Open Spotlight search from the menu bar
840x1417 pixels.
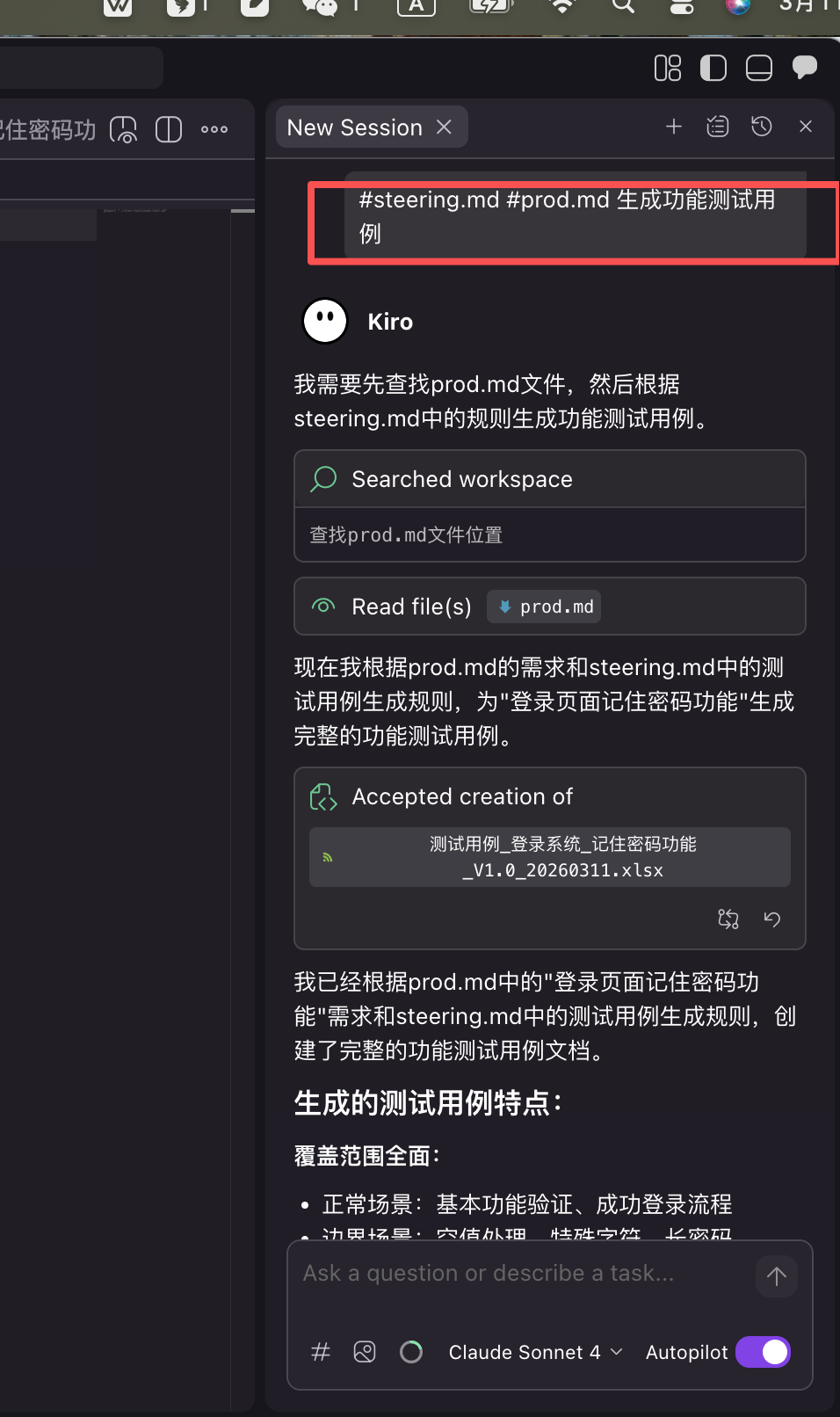(x=622, y=7)
